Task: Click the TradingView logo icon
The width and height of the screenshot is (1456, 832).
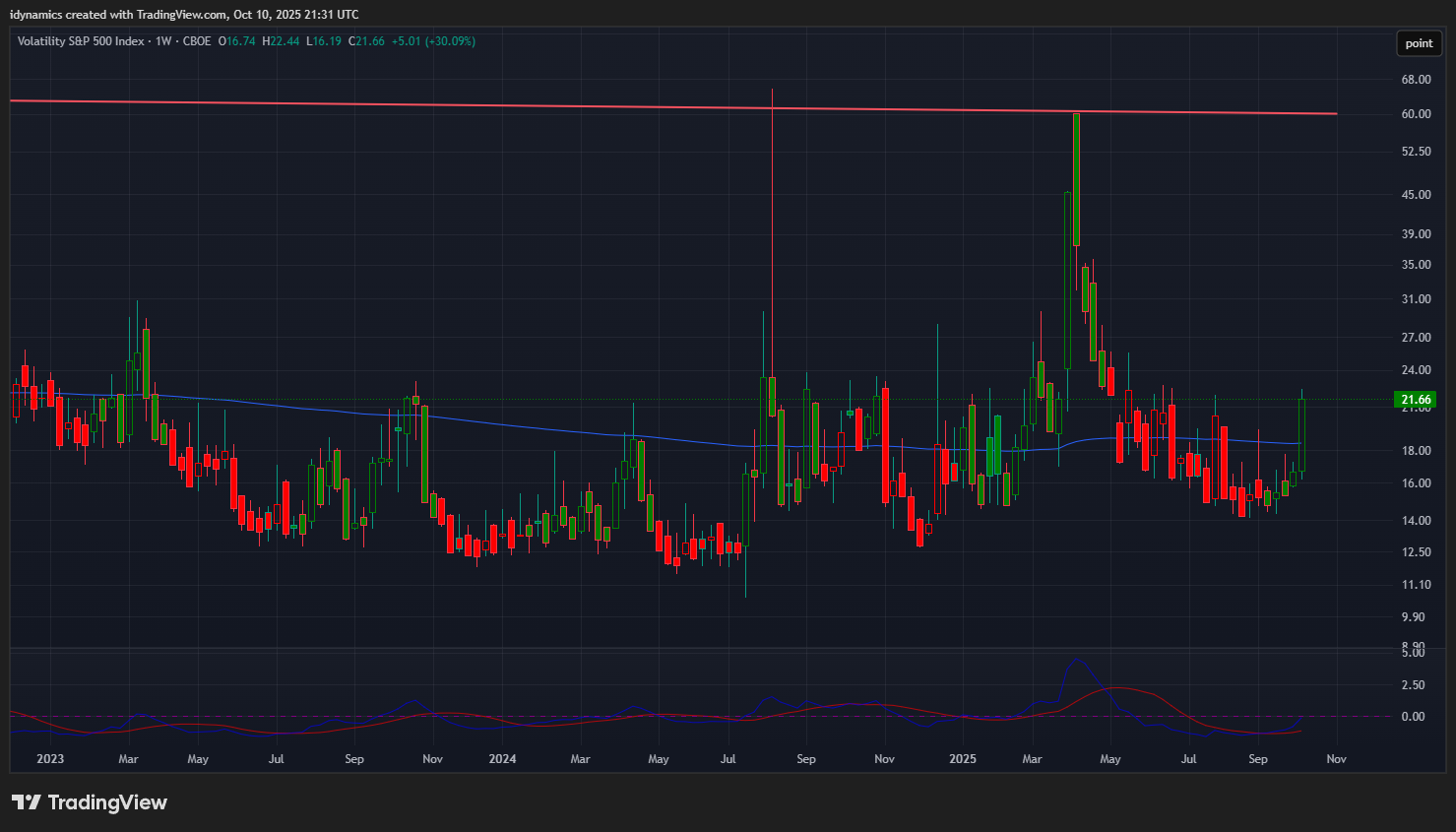Action: pos(27,802)
